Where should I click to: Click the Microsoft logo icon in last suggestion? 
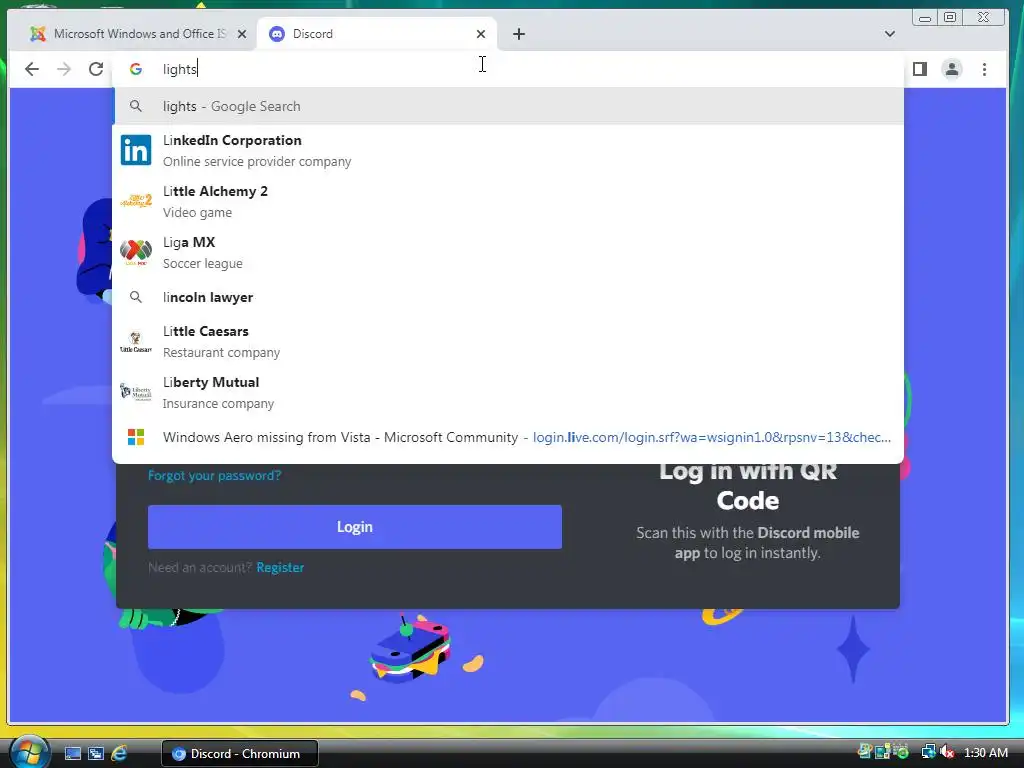(136, 437)
